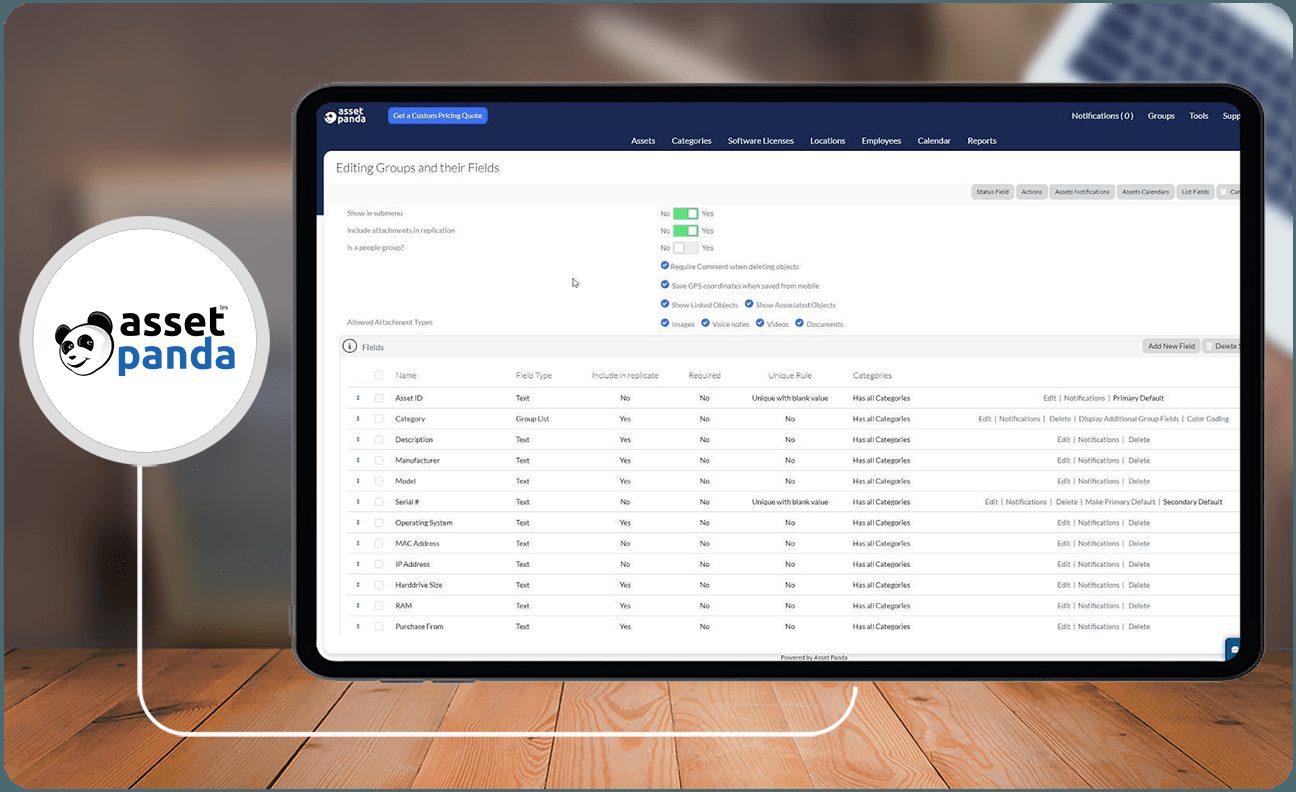The width and height of the screenshot is (1296, 792).
Task: Open the Assets menu
Action: coord(643,141)
